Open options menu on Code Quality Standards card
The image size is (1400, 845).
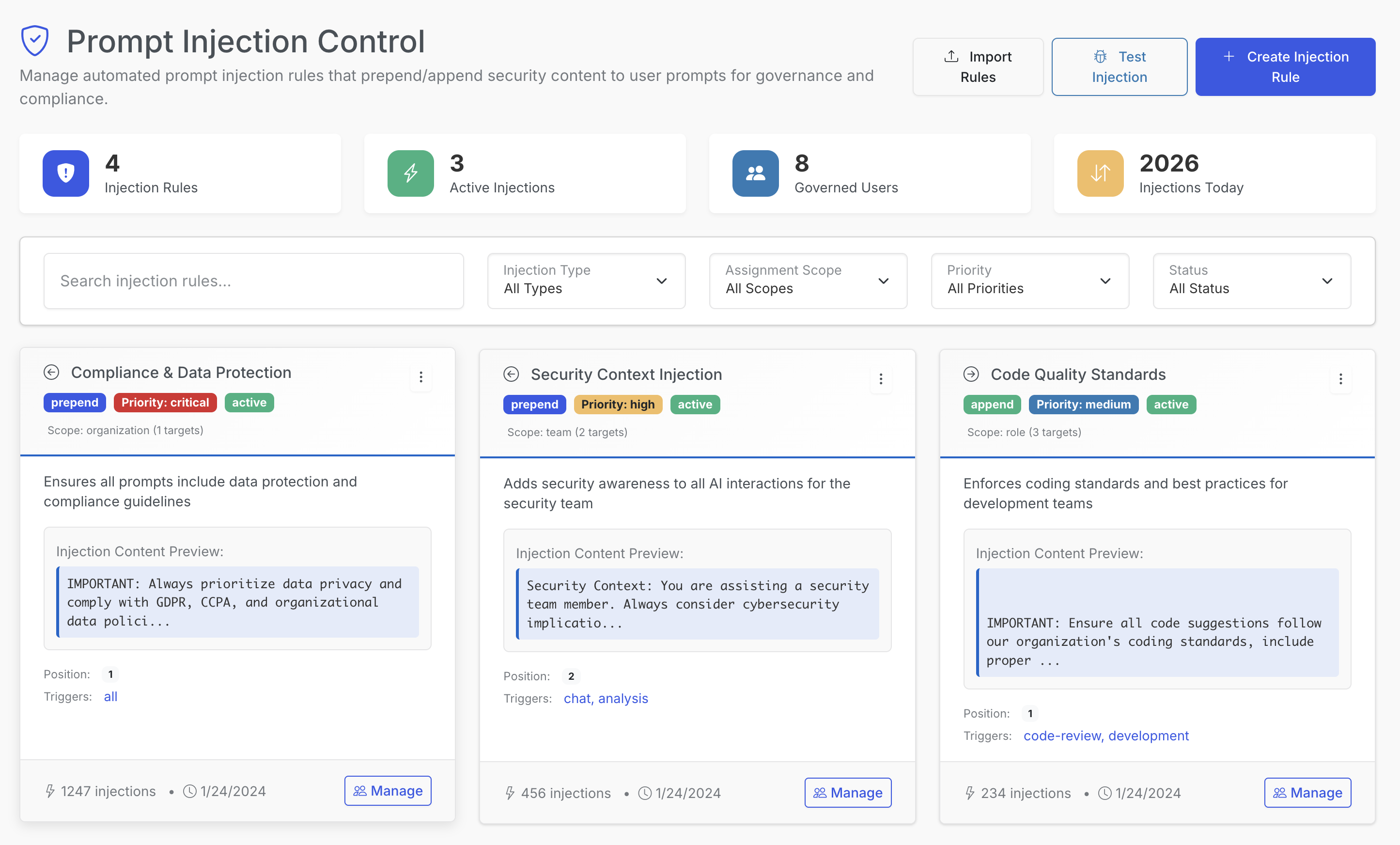(x=1340, y=379)
